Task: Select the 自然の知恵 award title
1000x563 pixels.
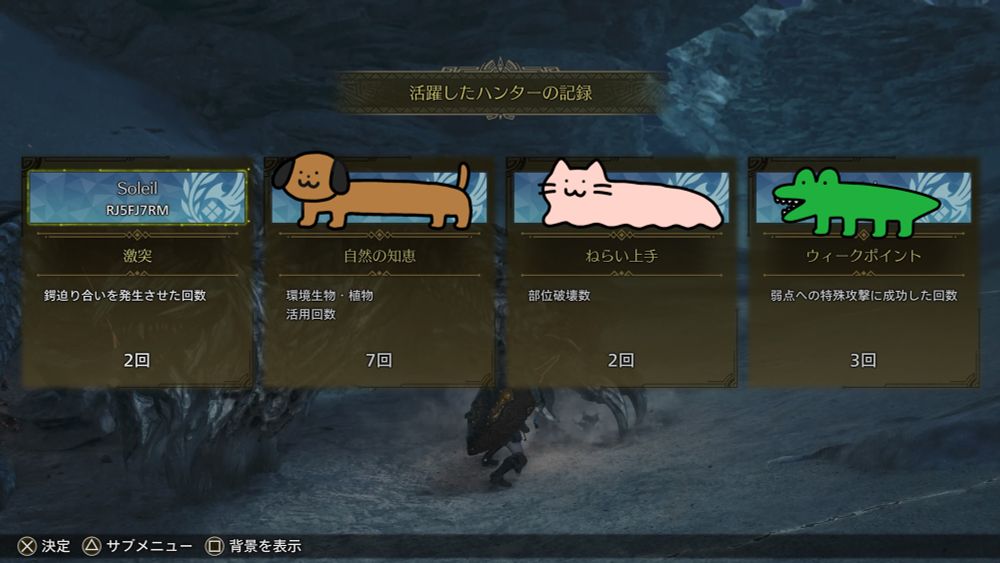Action: (379, 256)
